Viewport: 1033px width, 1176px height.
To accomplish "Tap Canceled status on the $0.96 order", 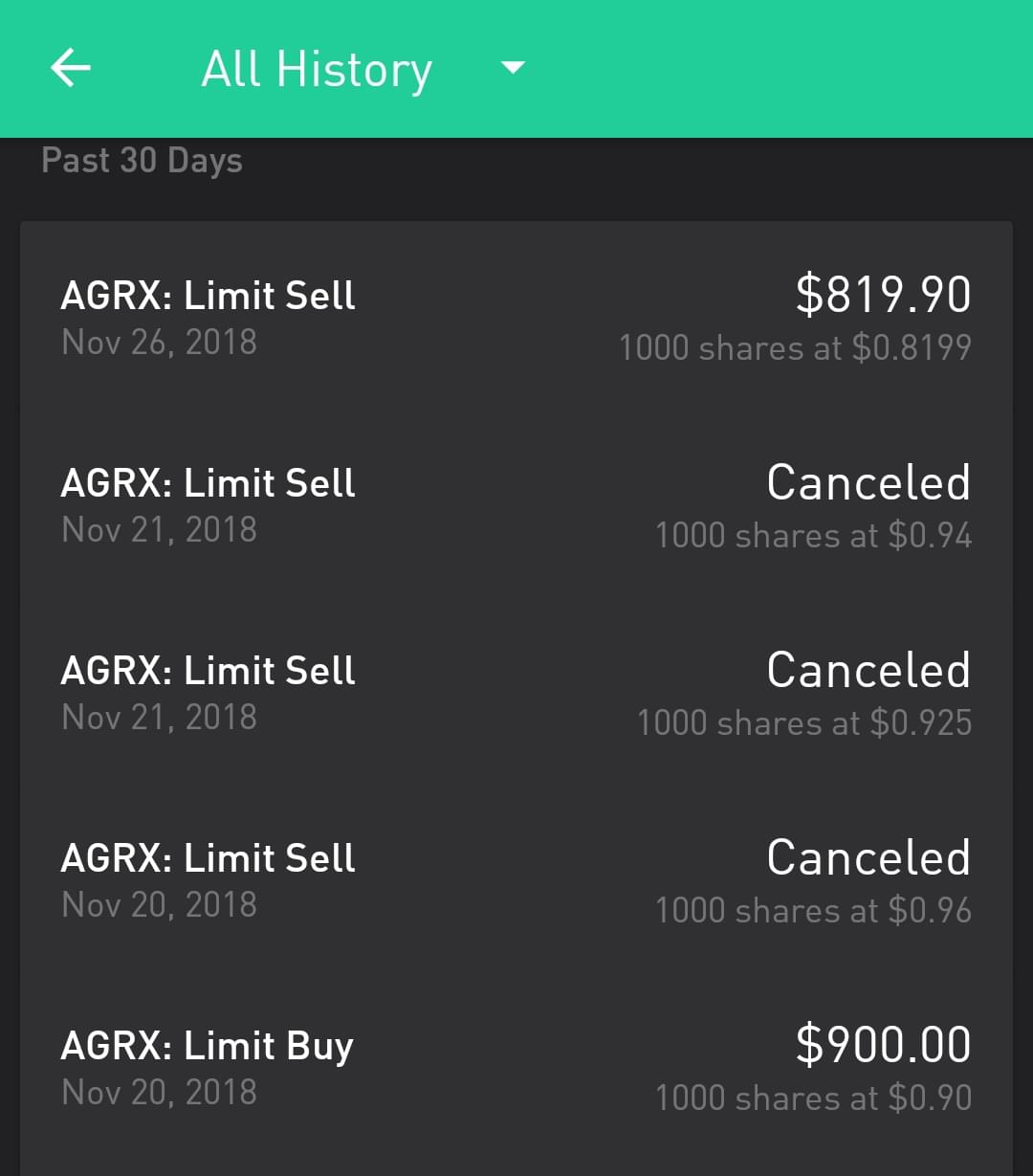I will pyautogui.click(x=868, y=857).
